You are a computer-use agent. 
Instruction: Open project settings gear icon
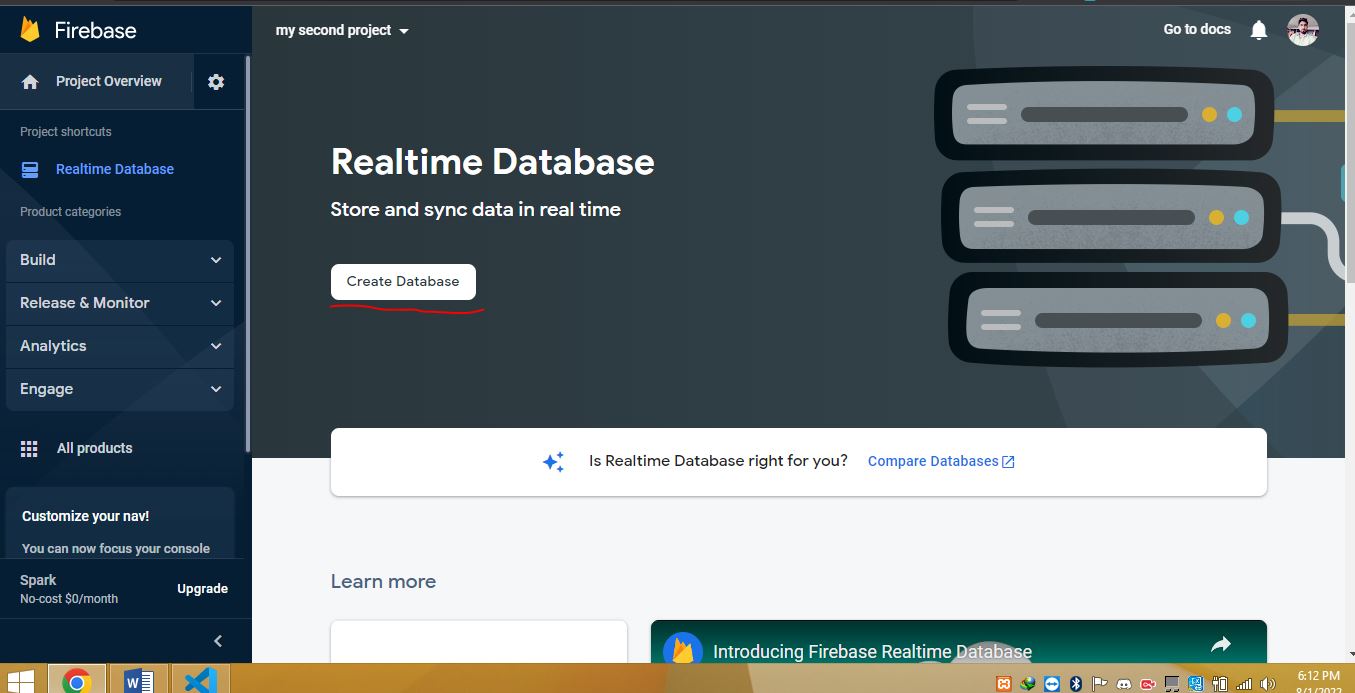(216, 82)
